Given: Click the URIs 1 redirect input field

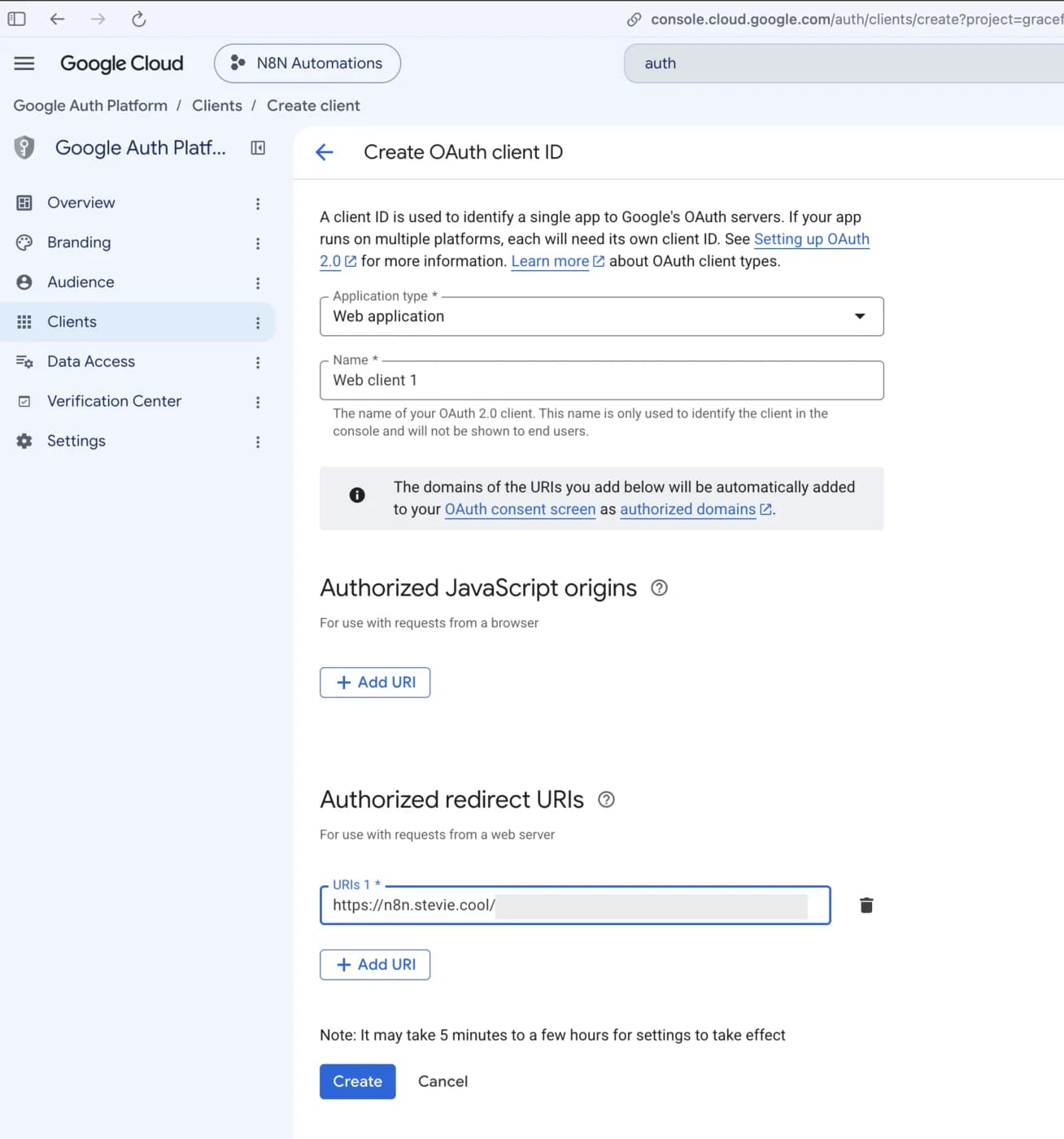Looking at the screenshot, I should pos(575,906).
